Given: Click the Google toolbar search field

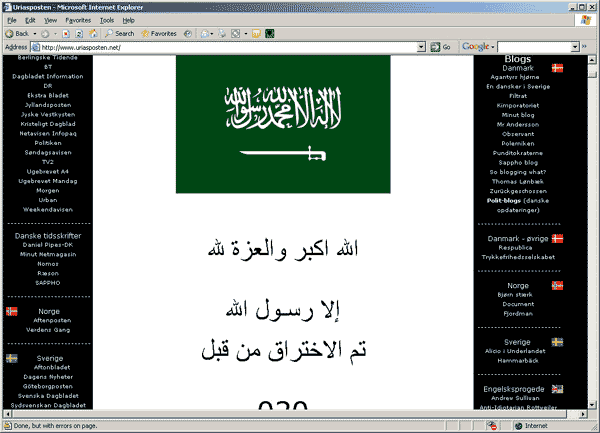Looking at the screenshot, I should click(x=534, y=47).
